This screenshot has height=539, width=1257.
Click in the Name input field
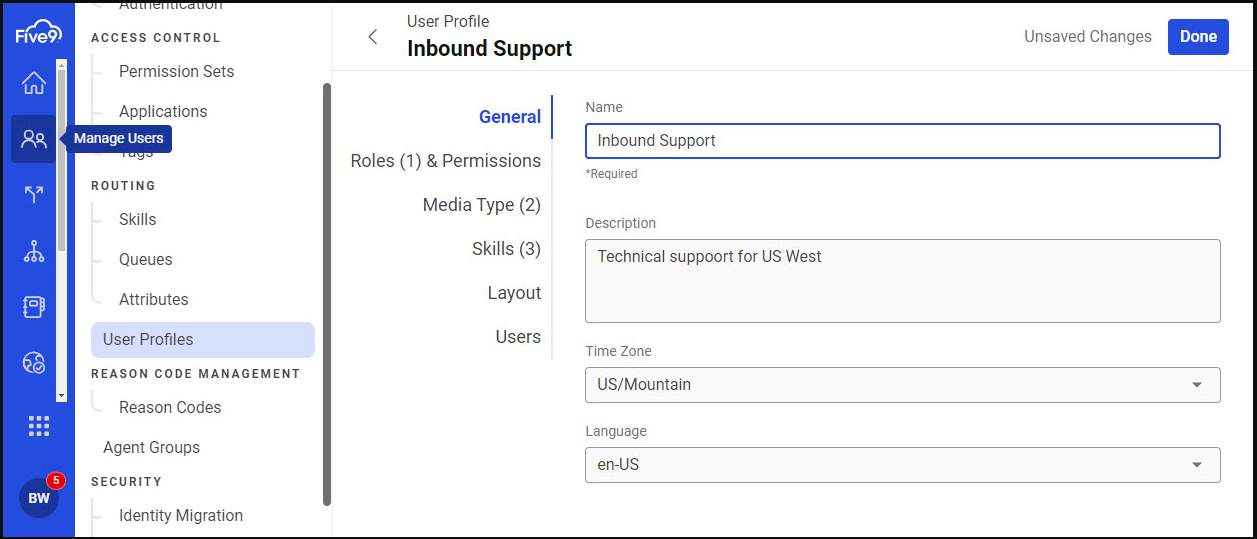902,141
